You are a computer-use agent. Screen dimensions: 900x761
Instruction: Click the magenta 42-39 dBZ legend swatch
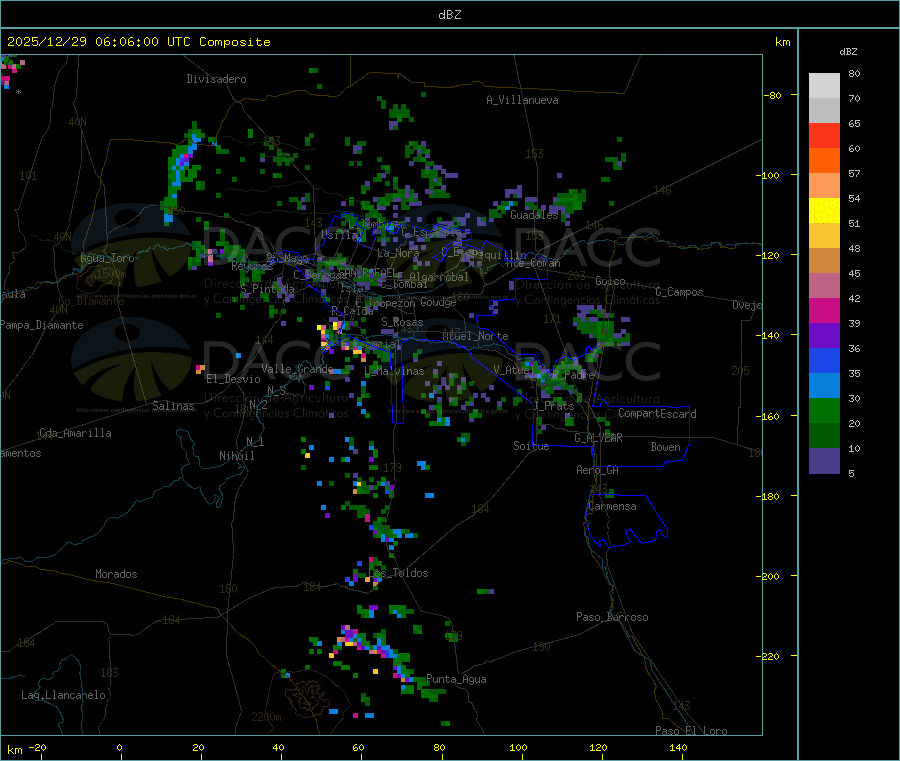824,310
